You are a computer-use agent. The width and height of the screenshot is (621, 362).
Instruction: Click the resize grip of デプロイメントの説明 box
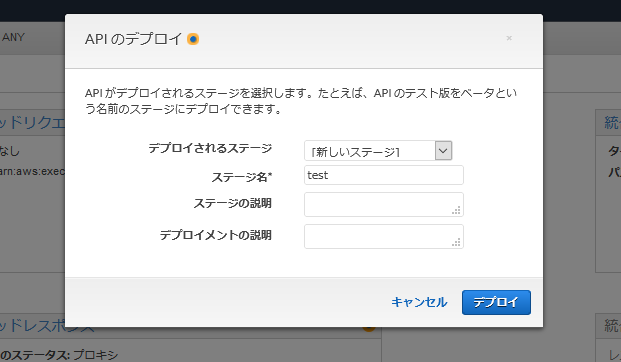[x=456, y=243]
